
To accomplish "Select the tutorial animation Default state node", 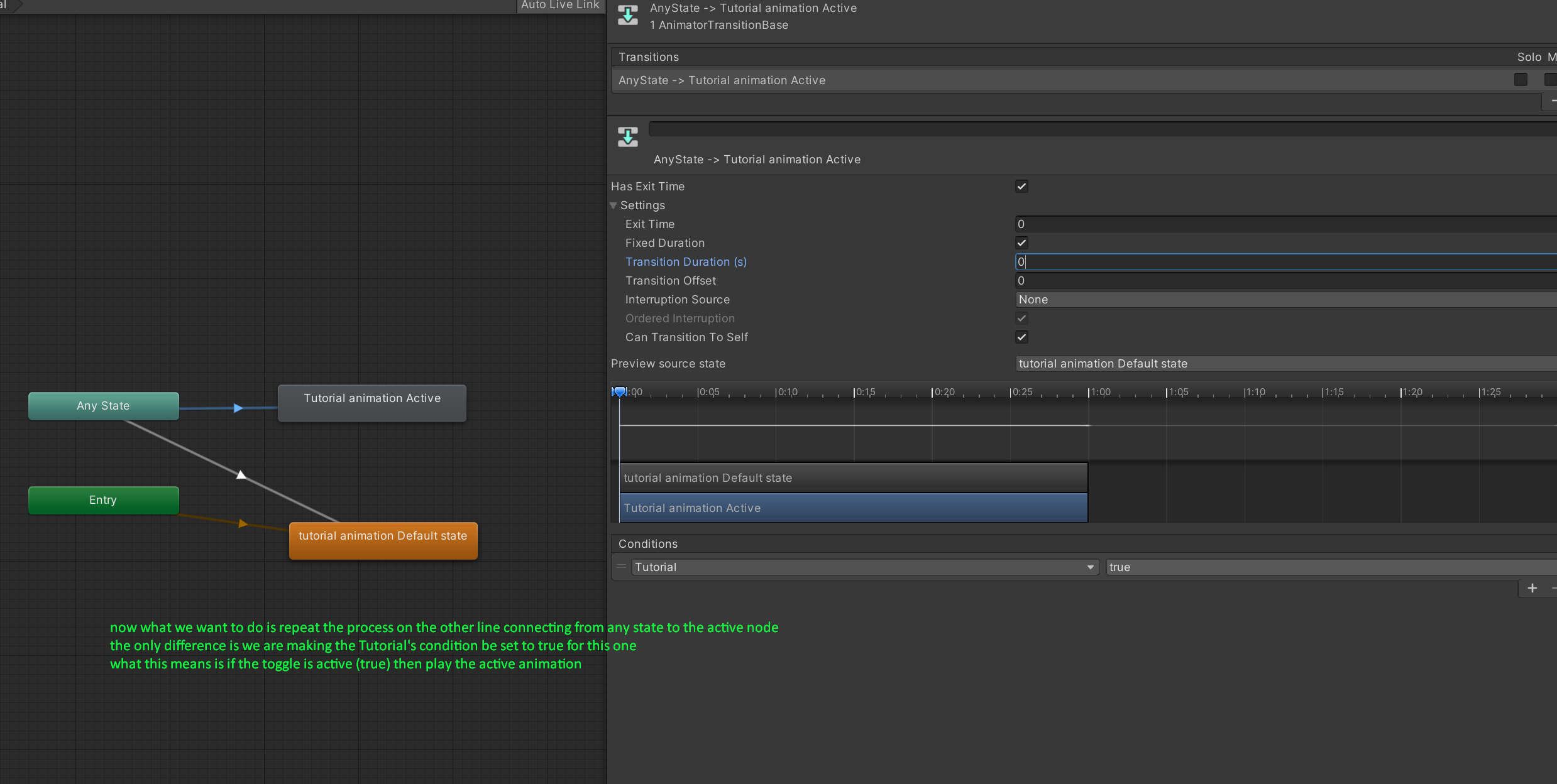I will (x=383, y=540).
